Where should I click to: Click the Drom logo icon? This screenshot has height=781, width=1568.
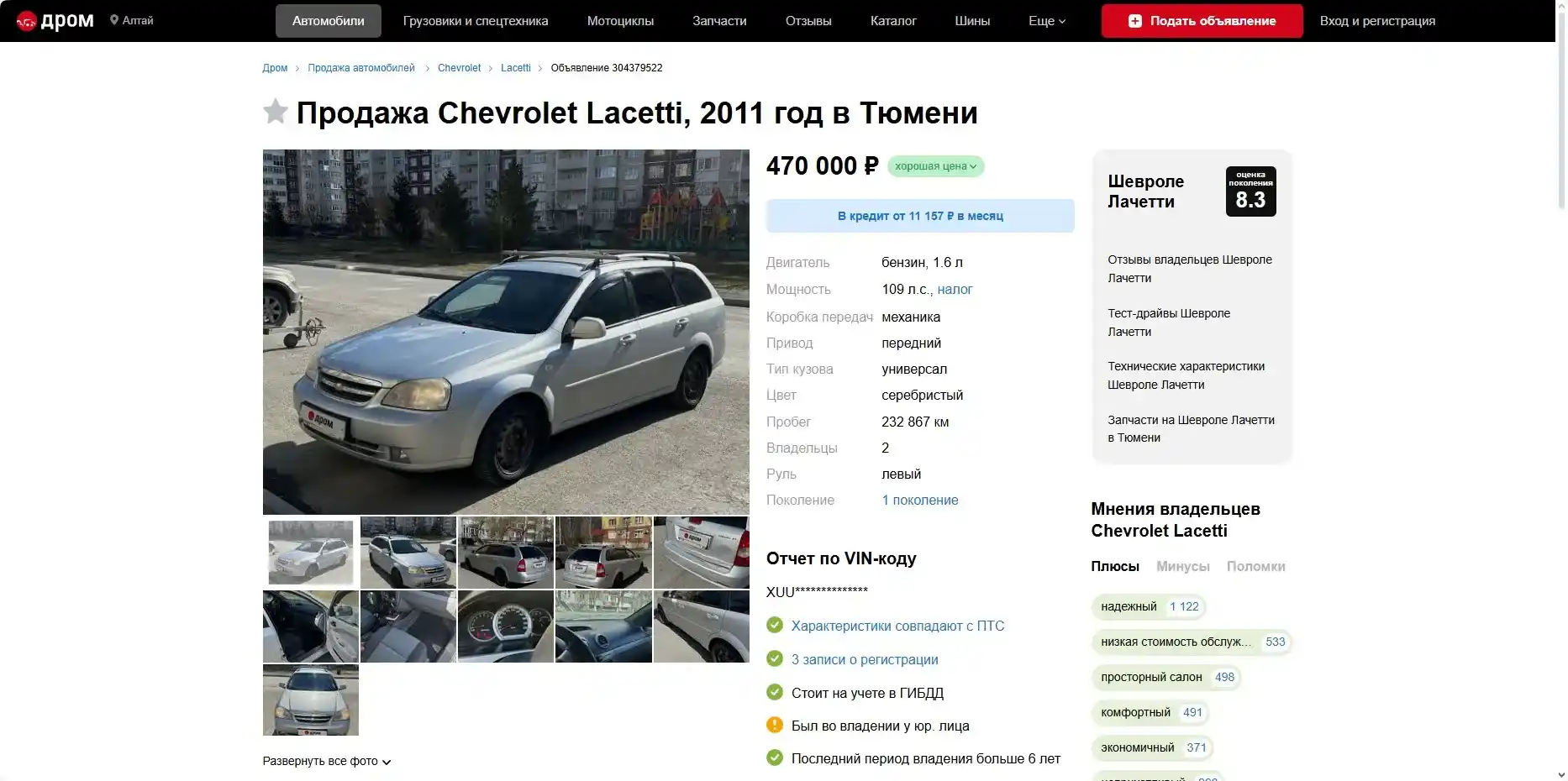click(27, 21)
